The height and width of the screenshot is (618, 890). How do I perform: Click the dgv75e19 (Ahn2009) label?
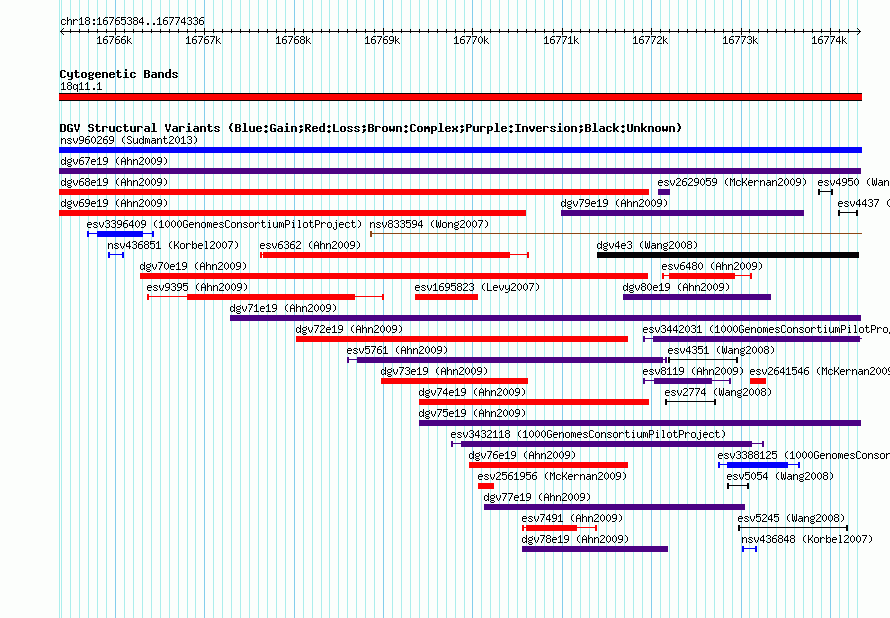[472, 413]
